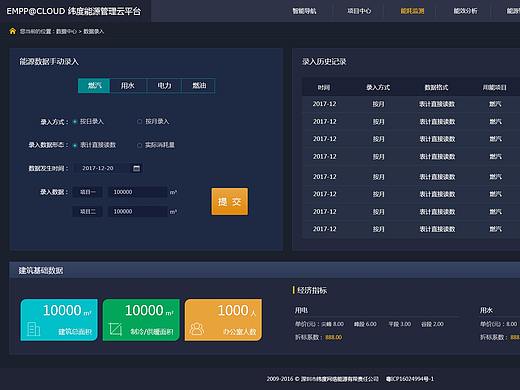Image resolution: width=520 pixels, height=390 pixels.
Task: Click the 数据格式 column header
Action: [436, 87]
